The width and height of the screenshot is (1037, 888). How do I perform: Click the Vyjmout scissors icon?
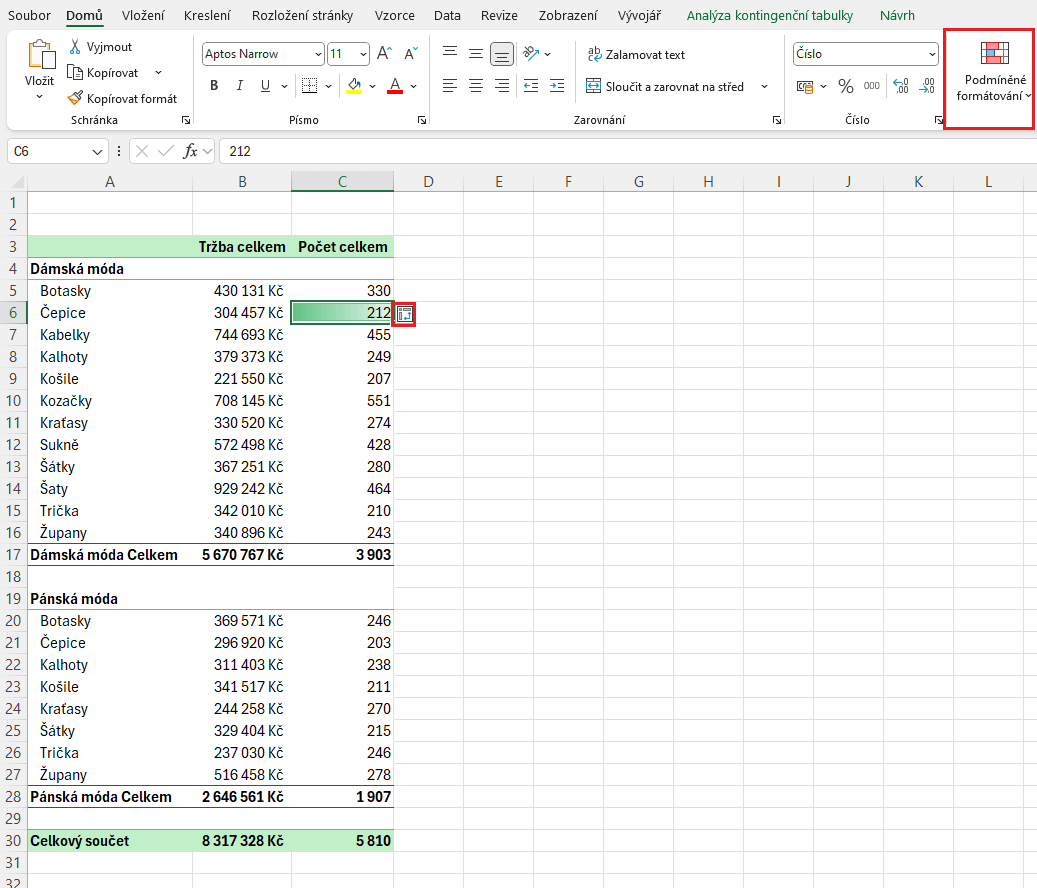click(x=75, y=47)
